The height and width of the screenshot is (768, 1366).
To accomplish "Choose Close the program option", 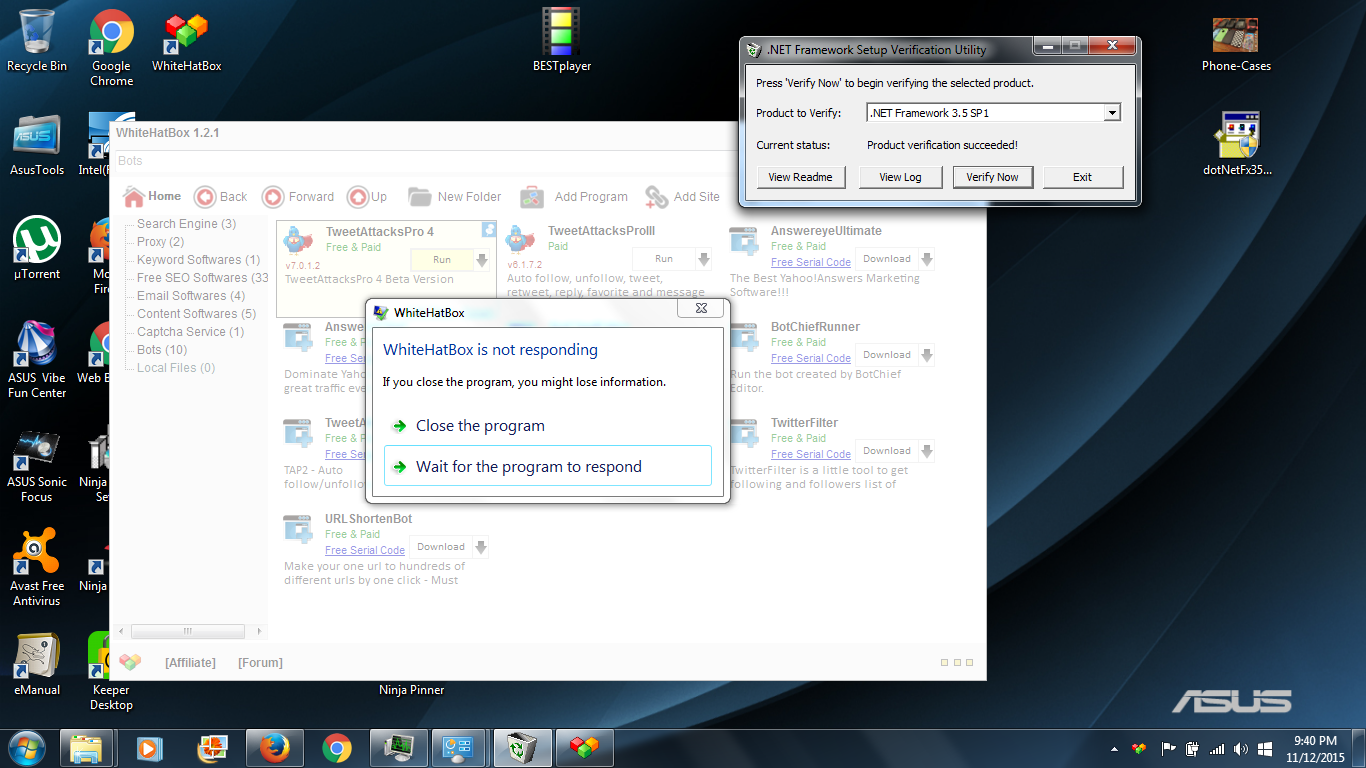I will tap(480, 426).
